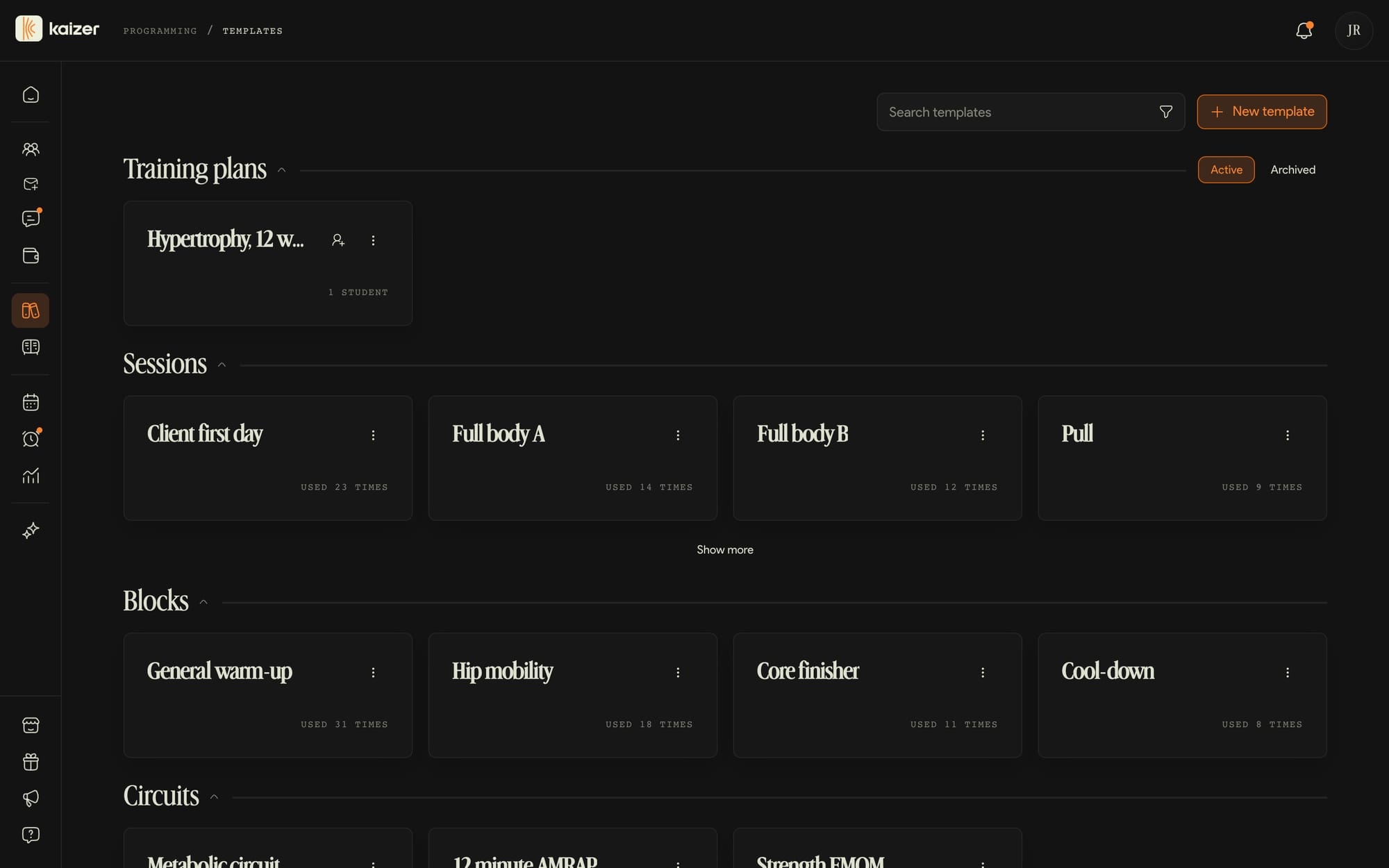Focus the Search templates field
The width and height of the screenshot is (1389, 868).
1031,112
